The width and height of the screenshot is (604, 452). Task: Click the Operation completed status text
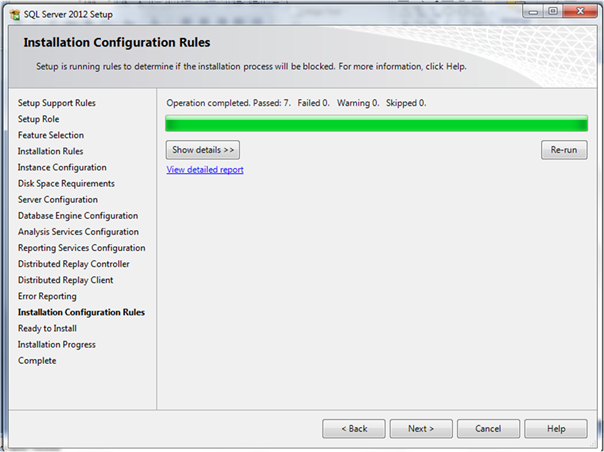tap(296, 103)
